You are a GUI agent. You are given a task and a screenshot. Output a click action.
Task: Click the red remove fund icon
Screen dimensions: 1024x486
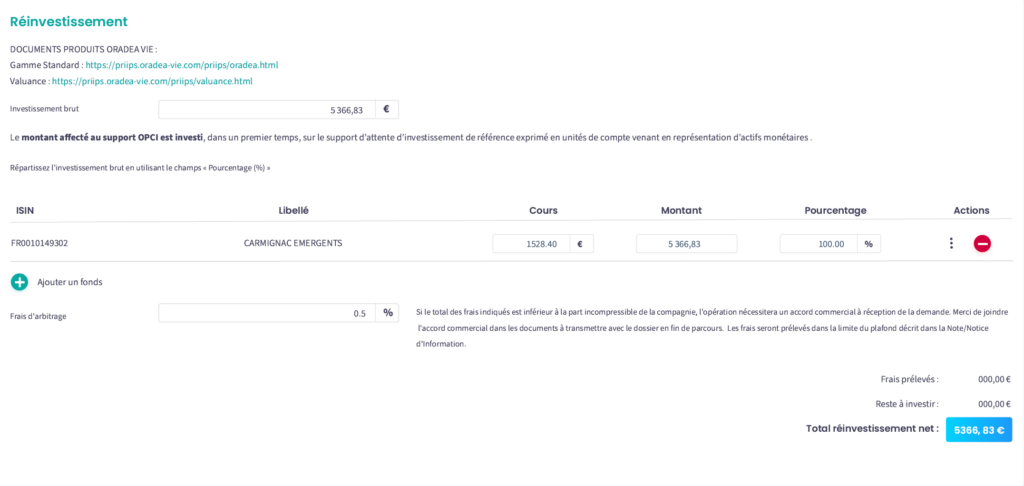coord(982,243)
